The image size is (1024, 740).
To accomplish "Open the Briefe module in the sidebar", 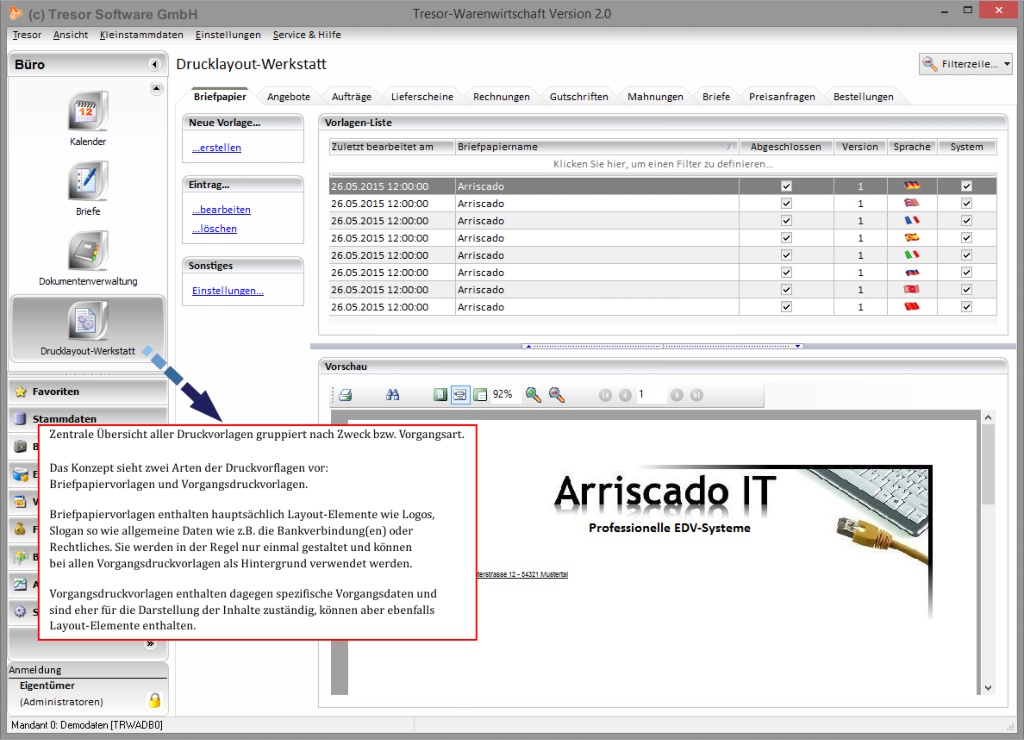I will click(x=87, y=182).
